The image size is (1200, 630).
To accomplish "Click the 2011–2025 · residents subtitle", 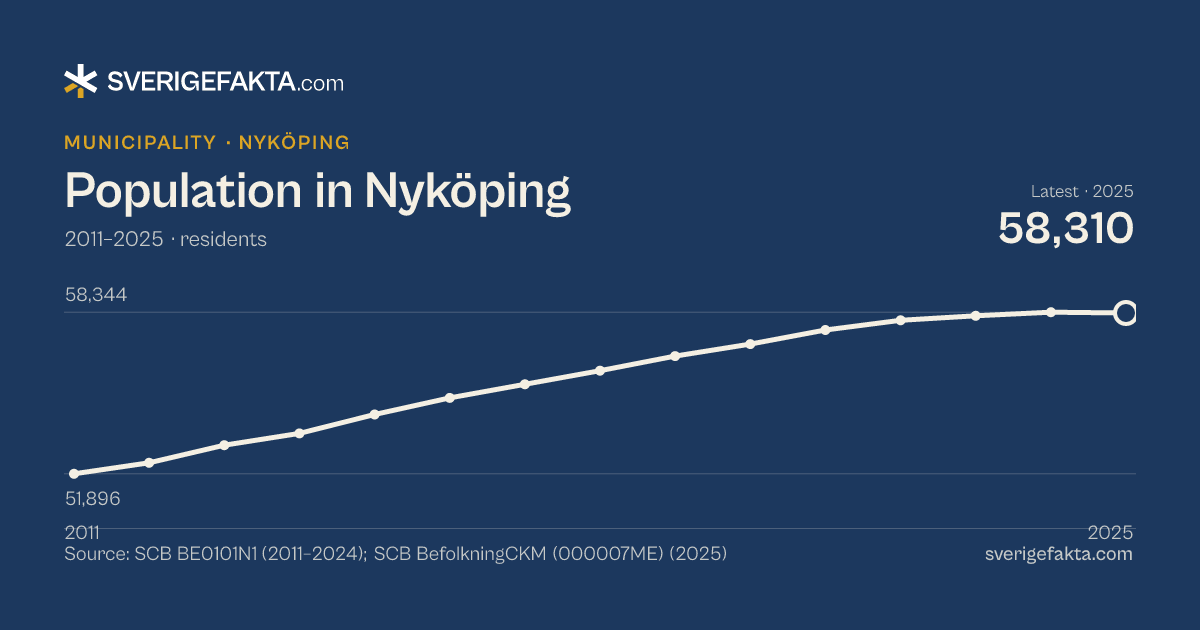I will [x=165, y=240].
